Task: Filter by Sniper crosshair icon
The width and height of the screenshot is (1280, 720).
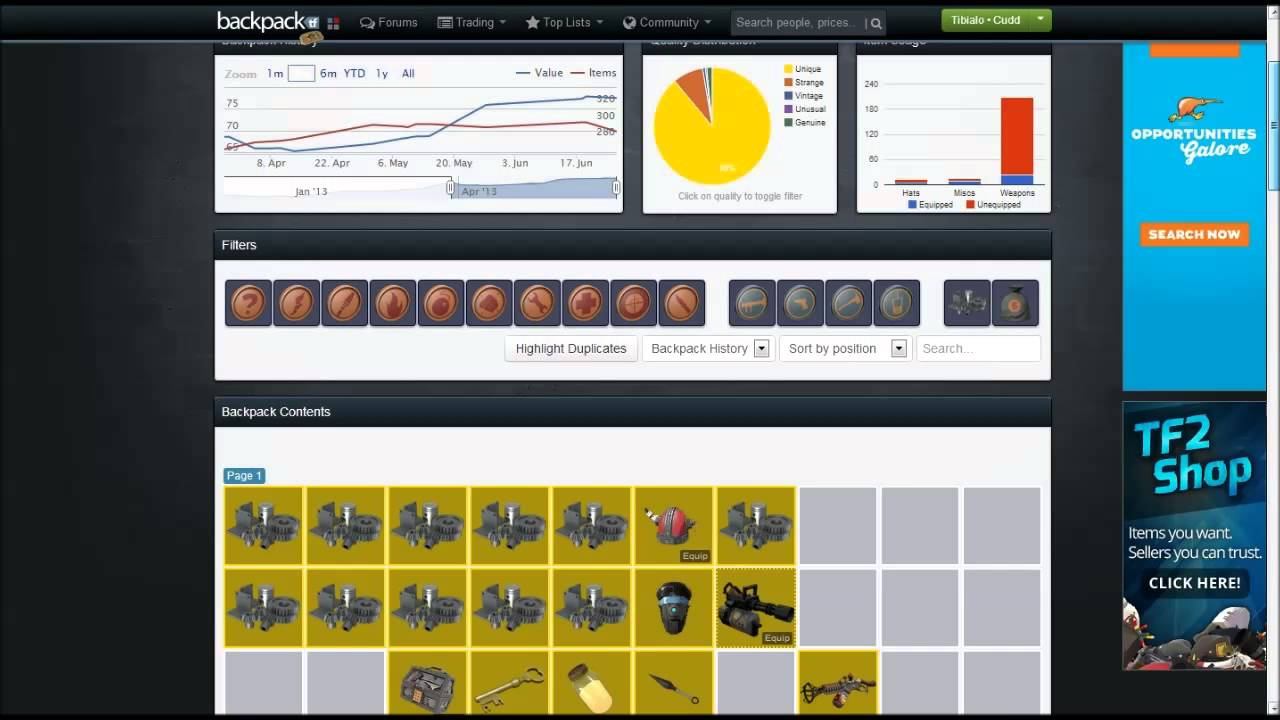Action: [633, 303]
